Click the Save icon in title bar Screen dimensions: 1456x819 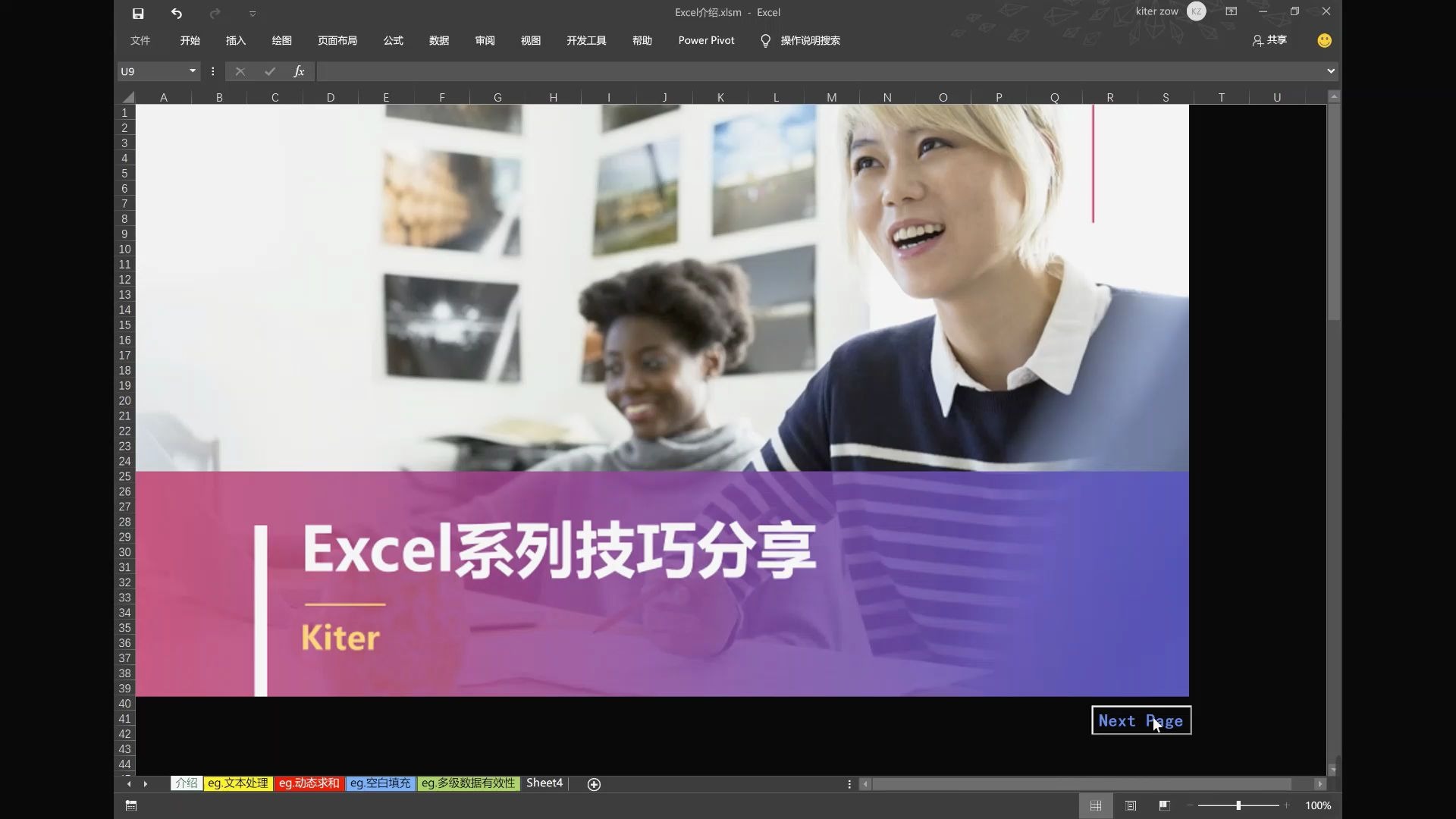pyautogui.click(x=138, y=13)
